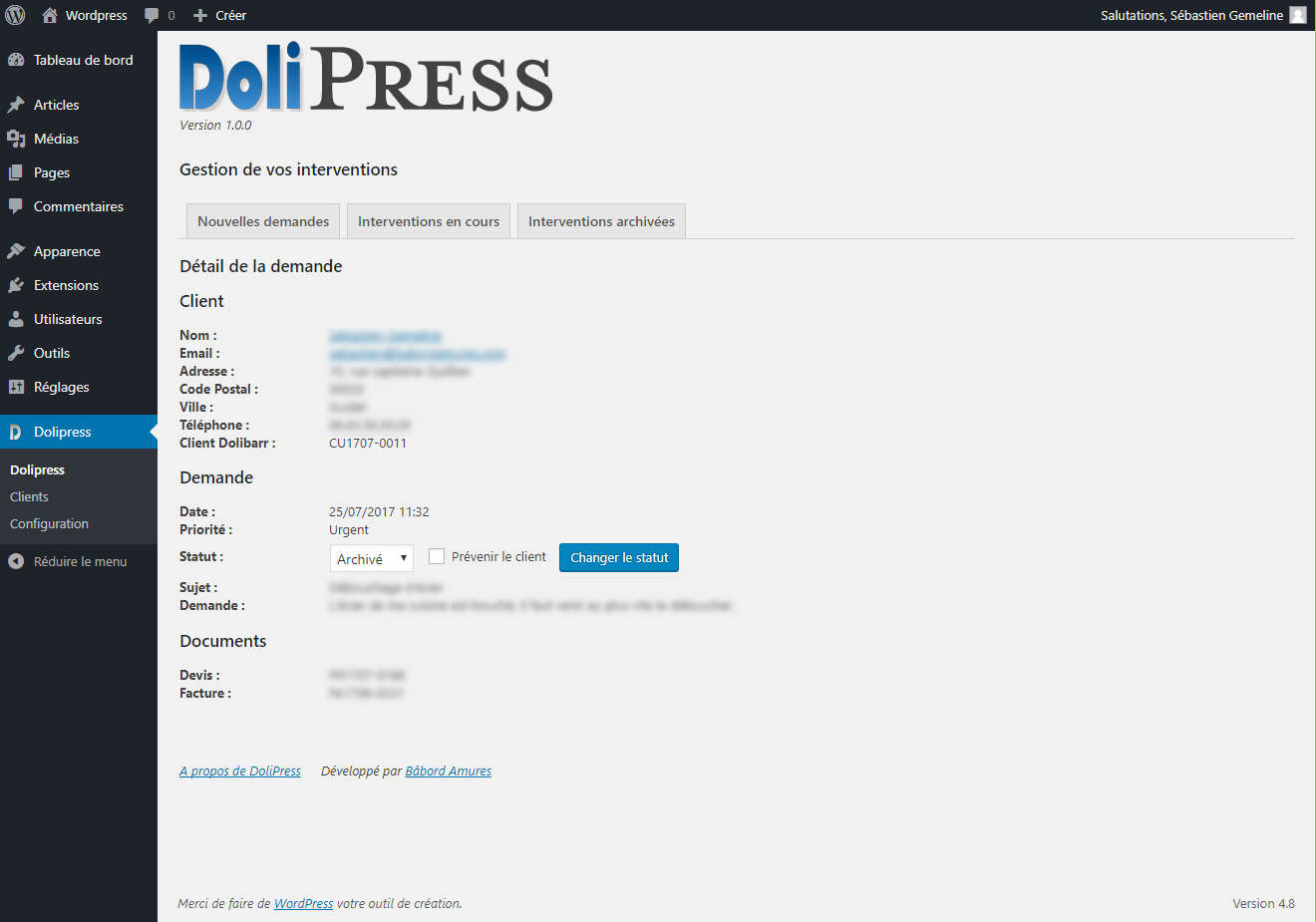Click the Changer le statut button
This screenshot has width=1316, height=922.
(x=619, y=558)
